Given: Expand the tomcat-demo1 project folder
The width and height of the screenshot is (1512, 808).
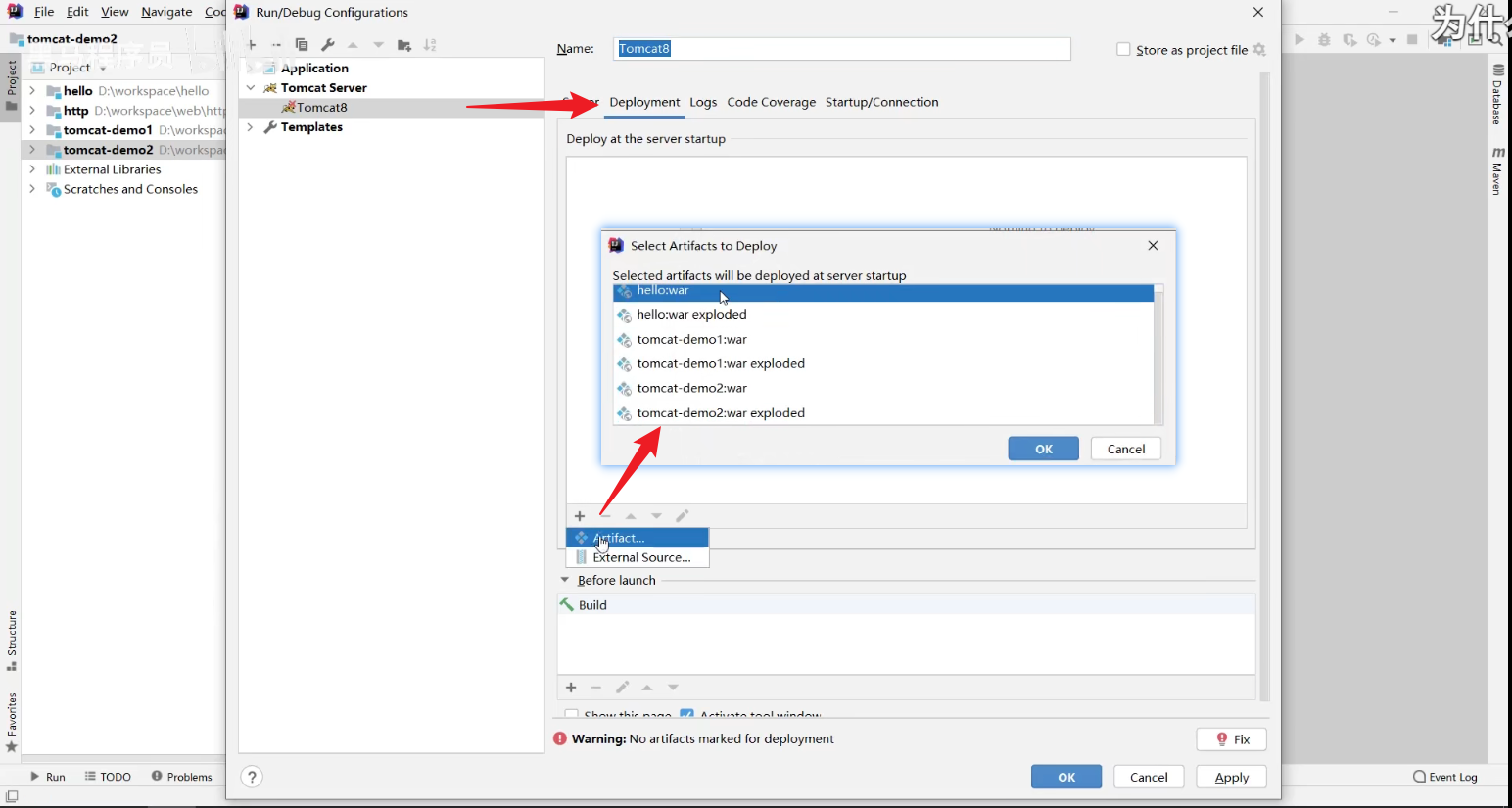Looking at the screenshot, I should 32,130.
